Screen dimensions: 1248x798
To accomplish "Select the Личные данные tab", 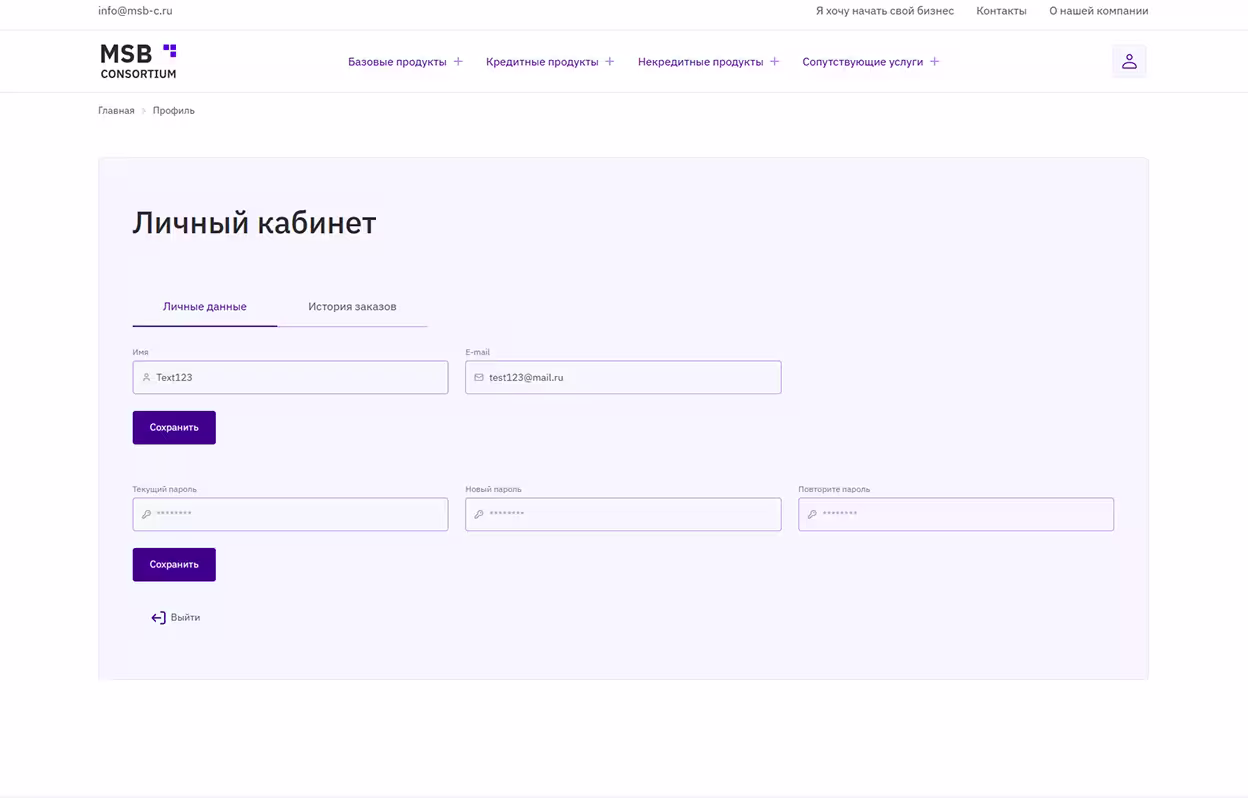I will click(205, 307).
